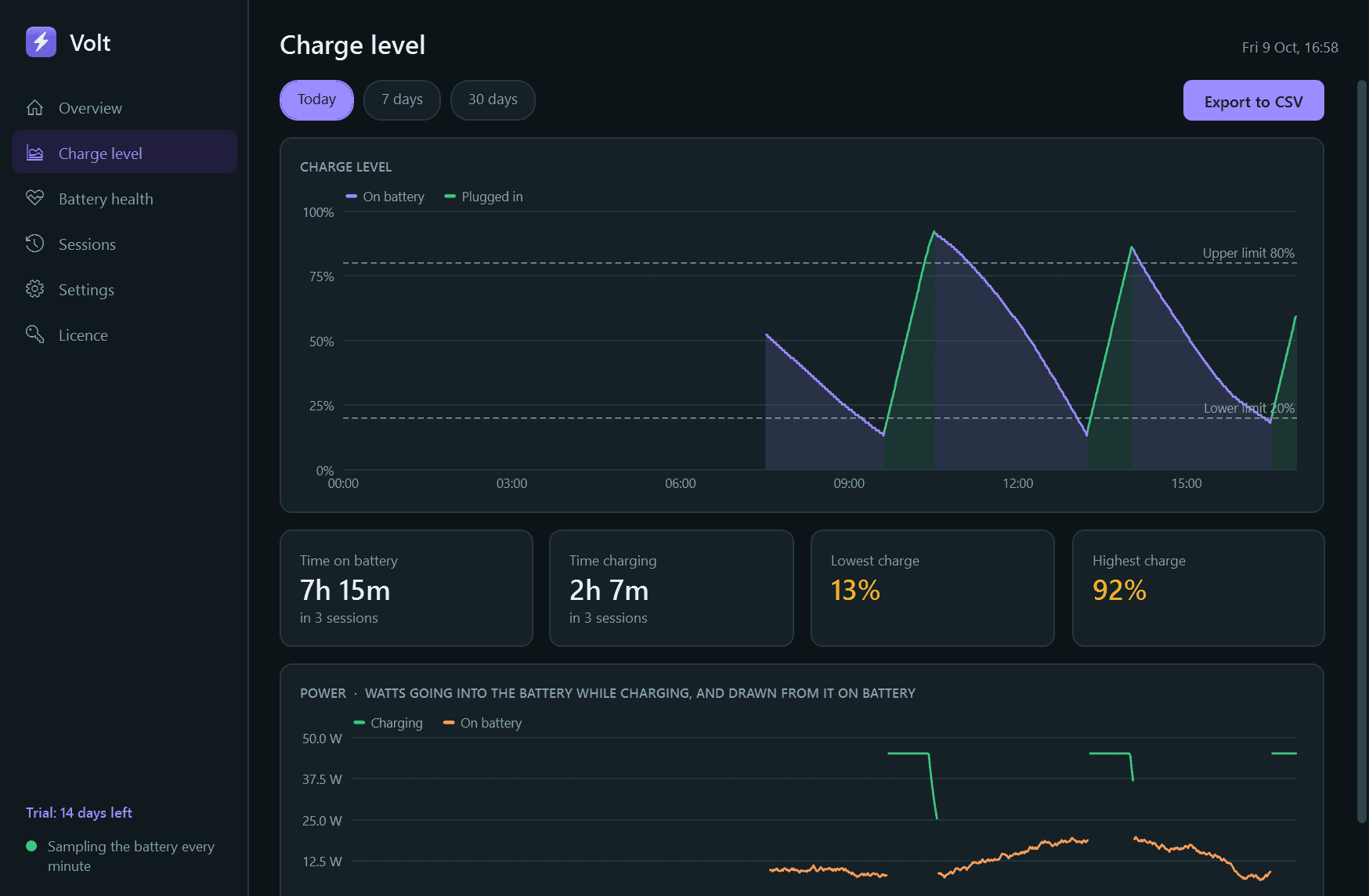
Task: Click the Trial: 14 days left link
Action: (79, 813)
